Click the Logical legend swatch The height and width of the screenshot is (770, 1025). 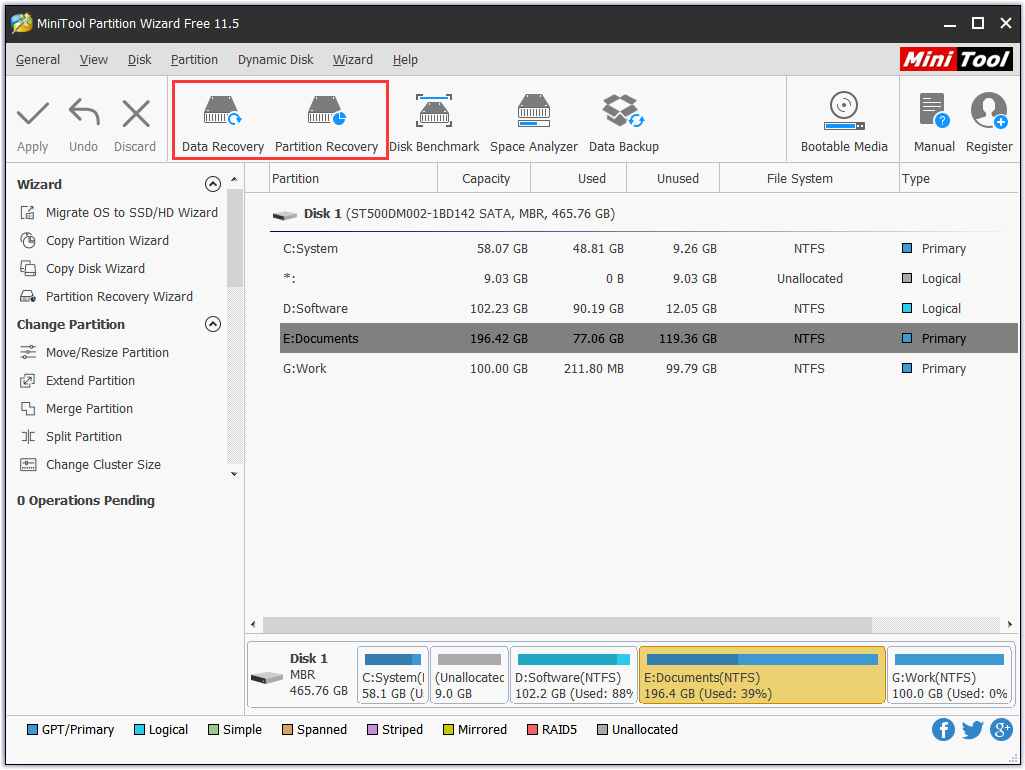pos(139,729)
